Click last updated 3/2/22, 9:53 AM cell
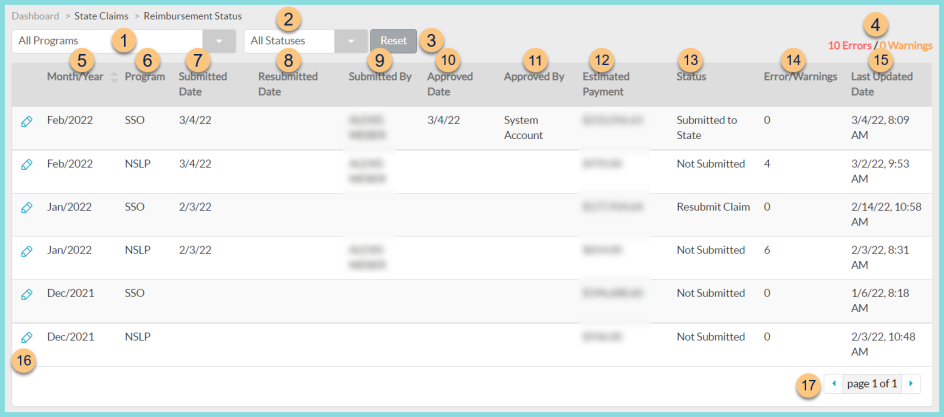The width and height of the screenshot is (944, 417). pyautogui.click(x=880, y=171)
